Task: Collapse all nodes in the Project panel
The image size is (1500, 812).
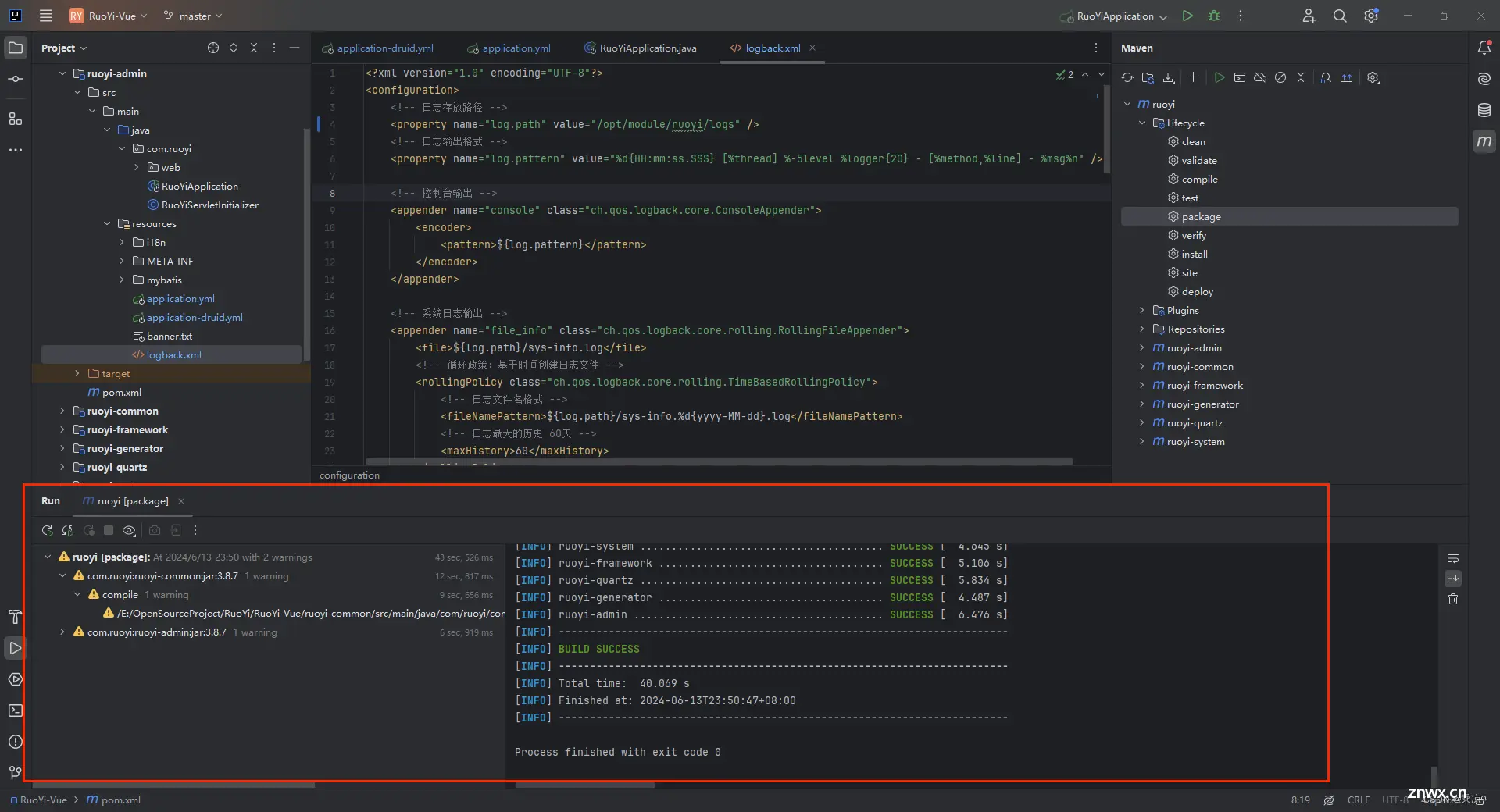Action: (x=254, y=48)
